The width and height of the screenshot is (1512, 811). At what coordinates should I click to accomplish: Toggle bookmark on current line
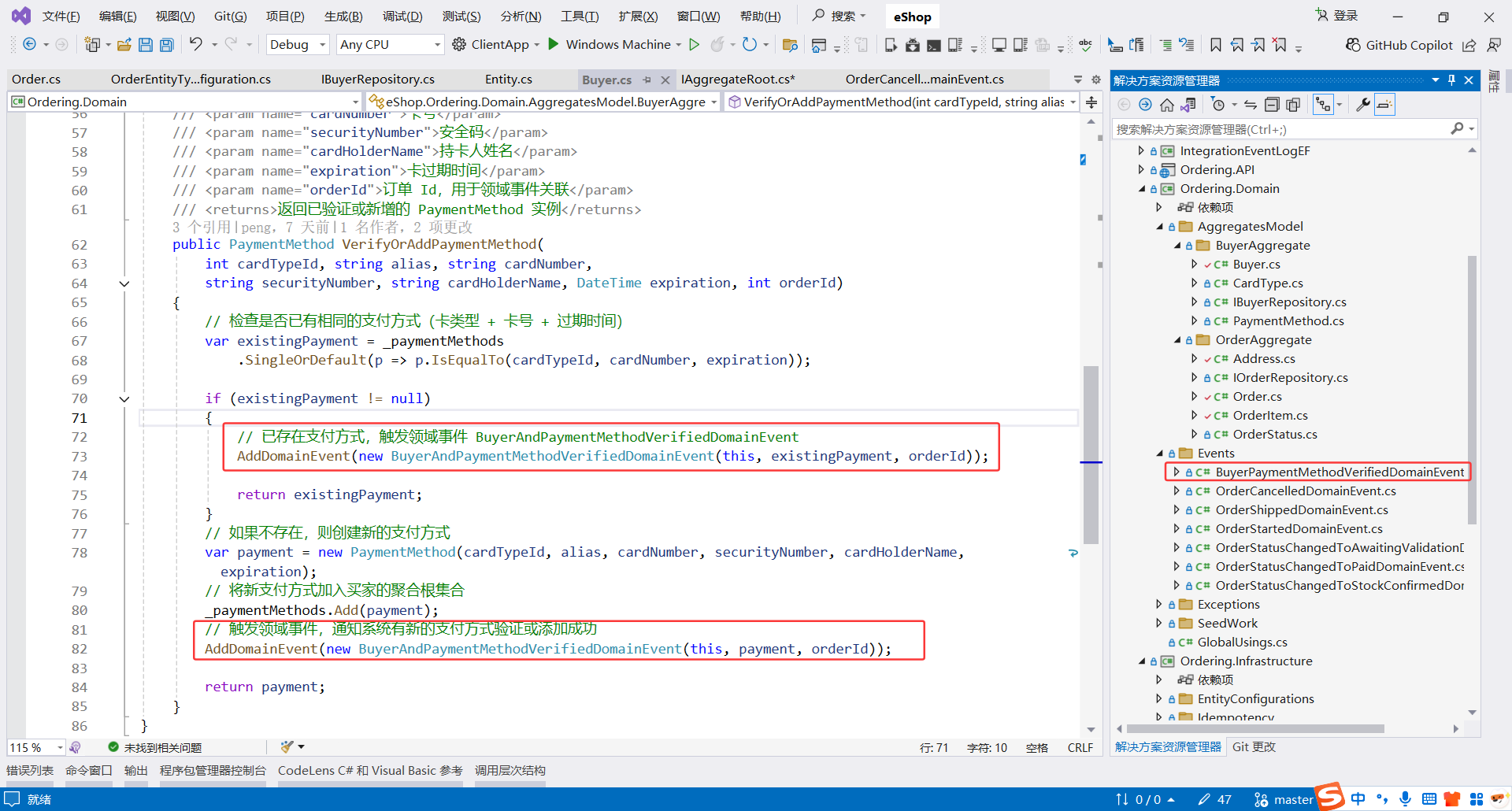1216,45
